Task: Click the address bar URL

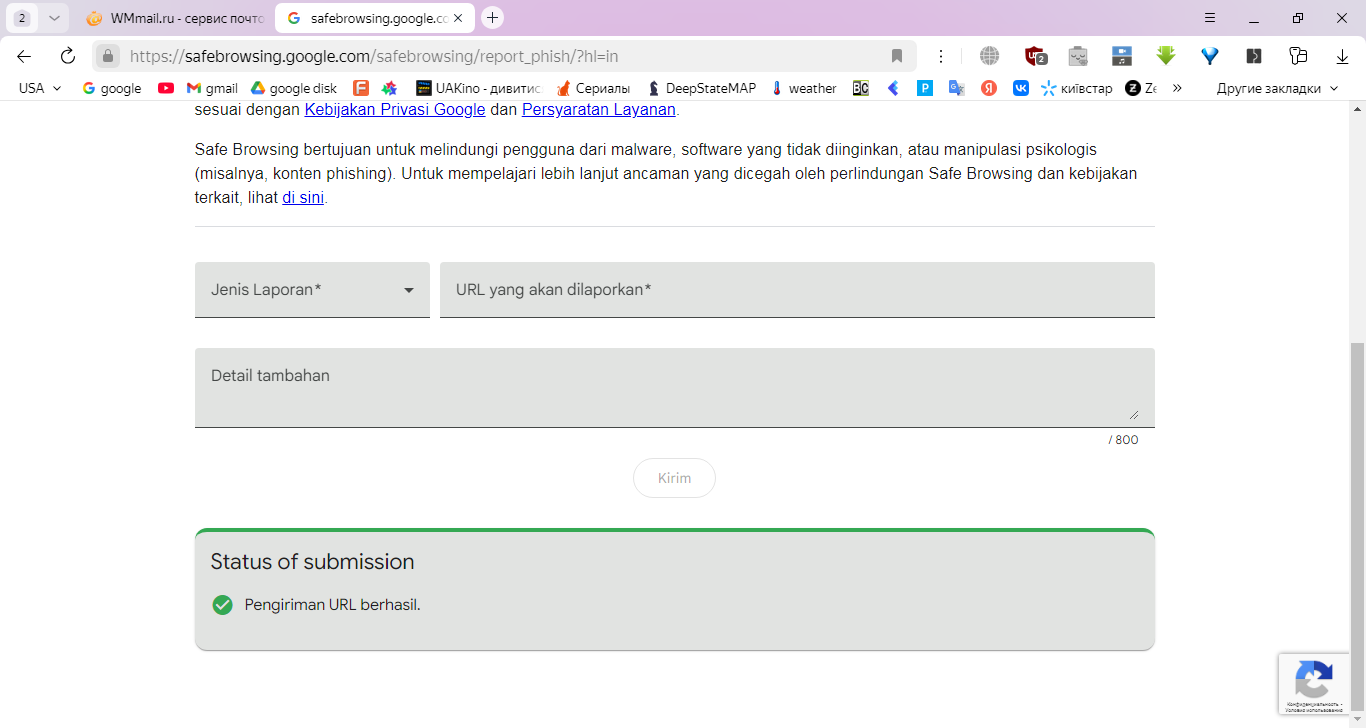Action: click(374, 56)
